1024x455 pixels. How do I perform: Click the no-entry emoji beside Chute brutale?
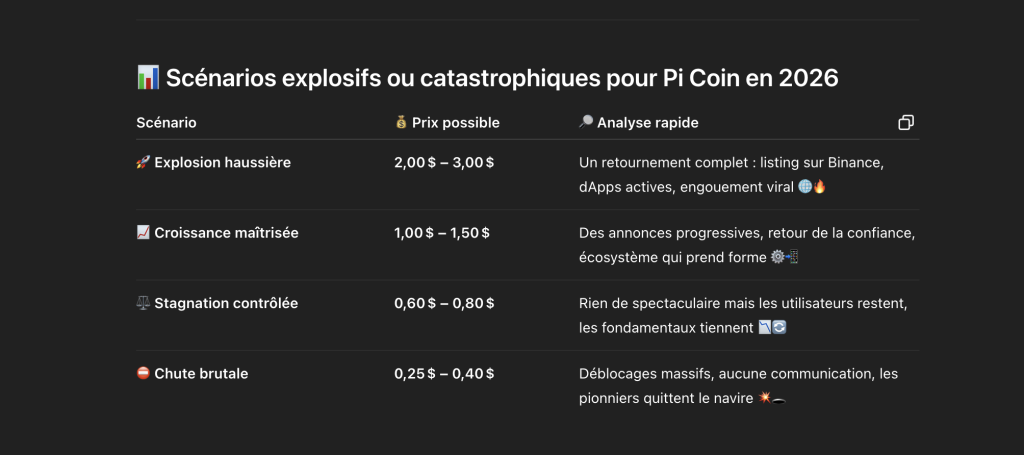[x=143, y=374]
